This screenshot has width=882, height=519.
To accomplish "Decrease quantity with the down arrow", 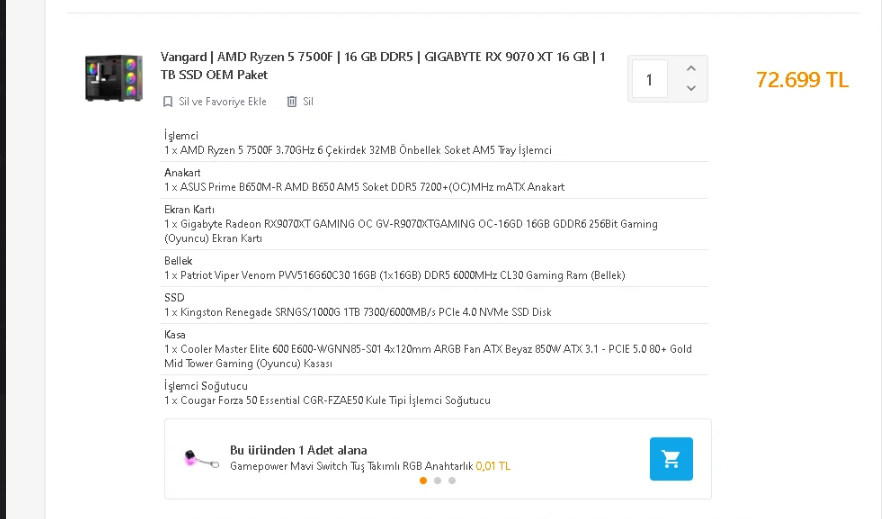I will click(x=690, y=89).
